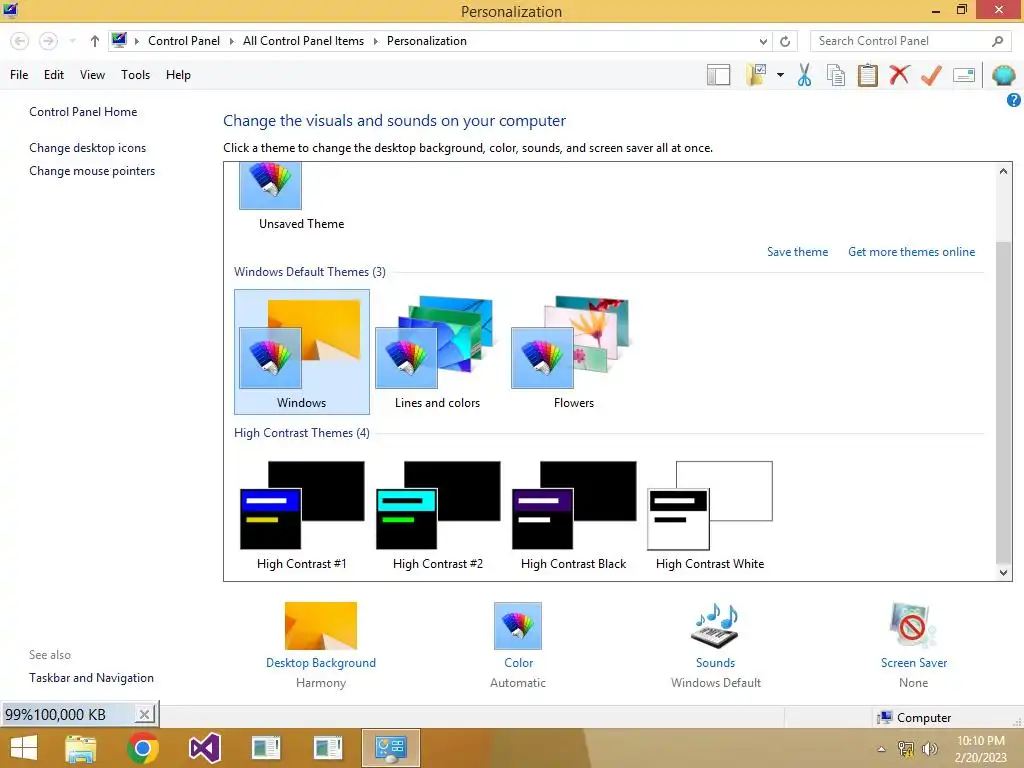Select High Contrast Black theme
1024x768 pixels.
coord(573,515)
